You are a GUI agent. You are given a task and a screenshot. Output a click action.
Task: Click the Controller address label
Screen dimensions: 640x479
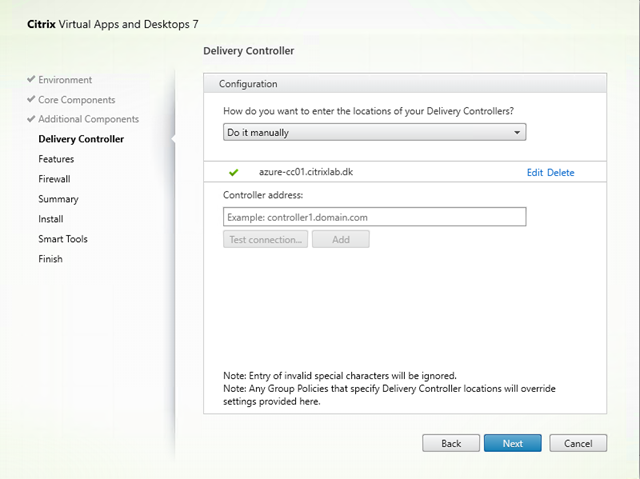(x=263, y=195)
